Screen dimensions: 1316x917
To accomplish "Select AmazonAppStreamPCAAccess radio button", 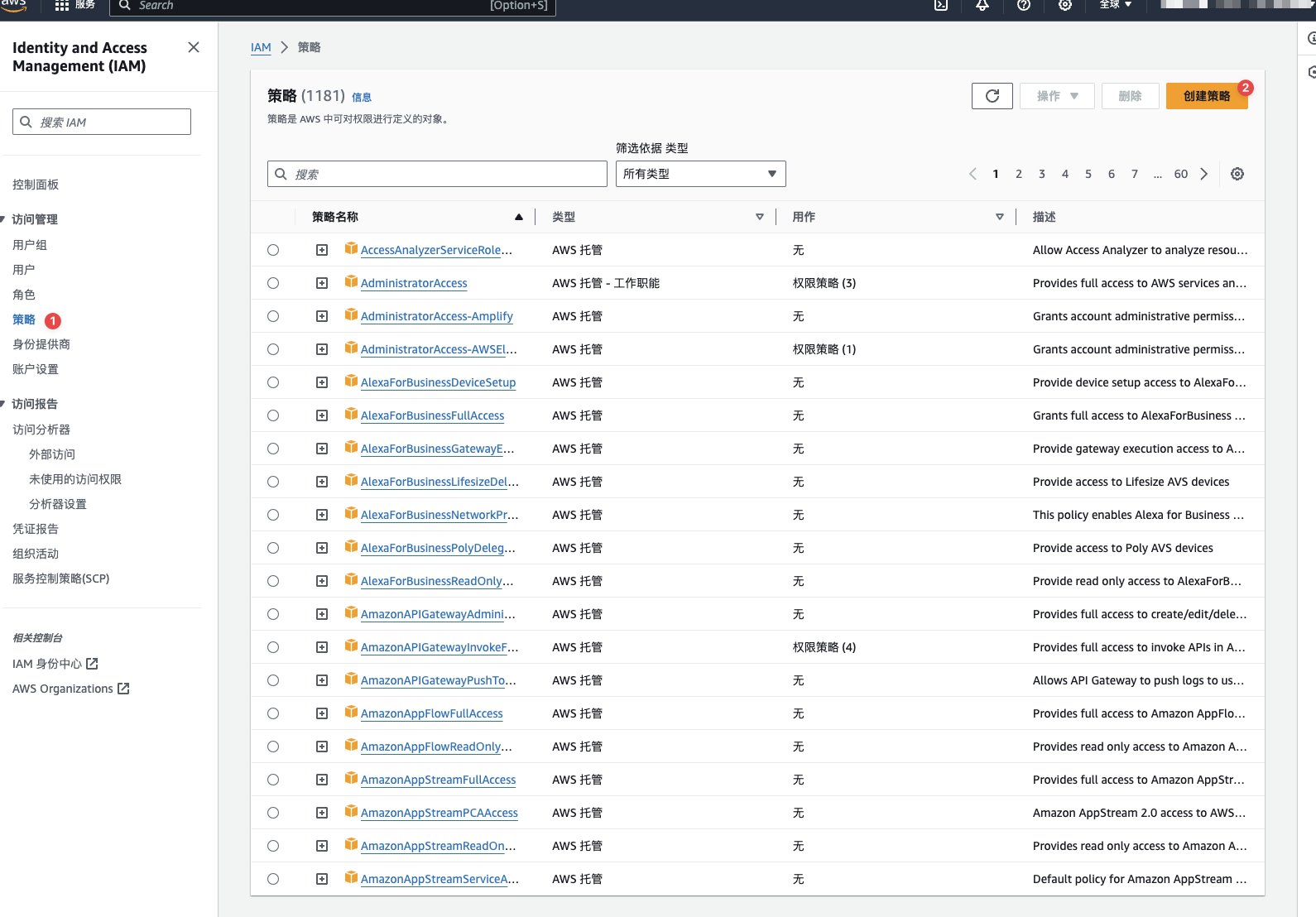I will [273, 813].
